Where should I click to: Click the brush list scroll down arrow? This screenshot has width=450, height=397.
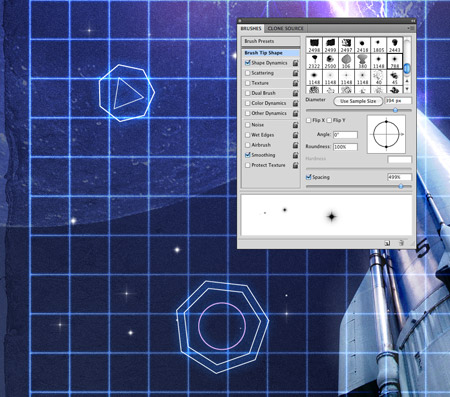pos(407,89)
